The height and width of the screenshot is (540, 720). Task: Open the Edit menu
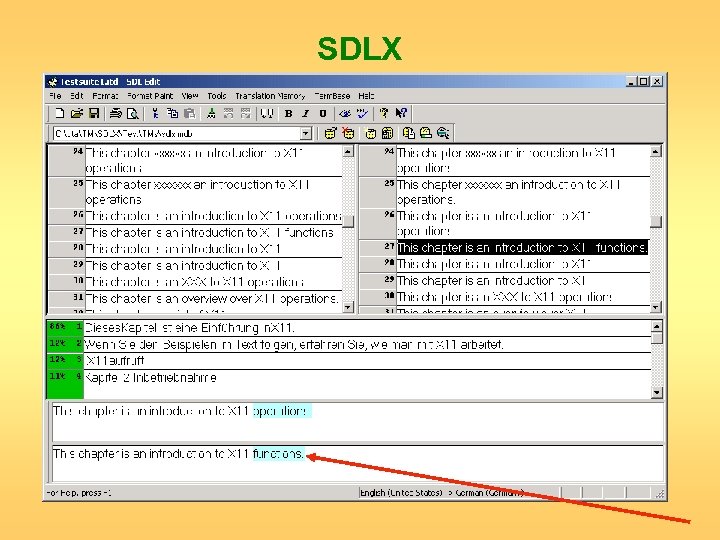[77, 96]
